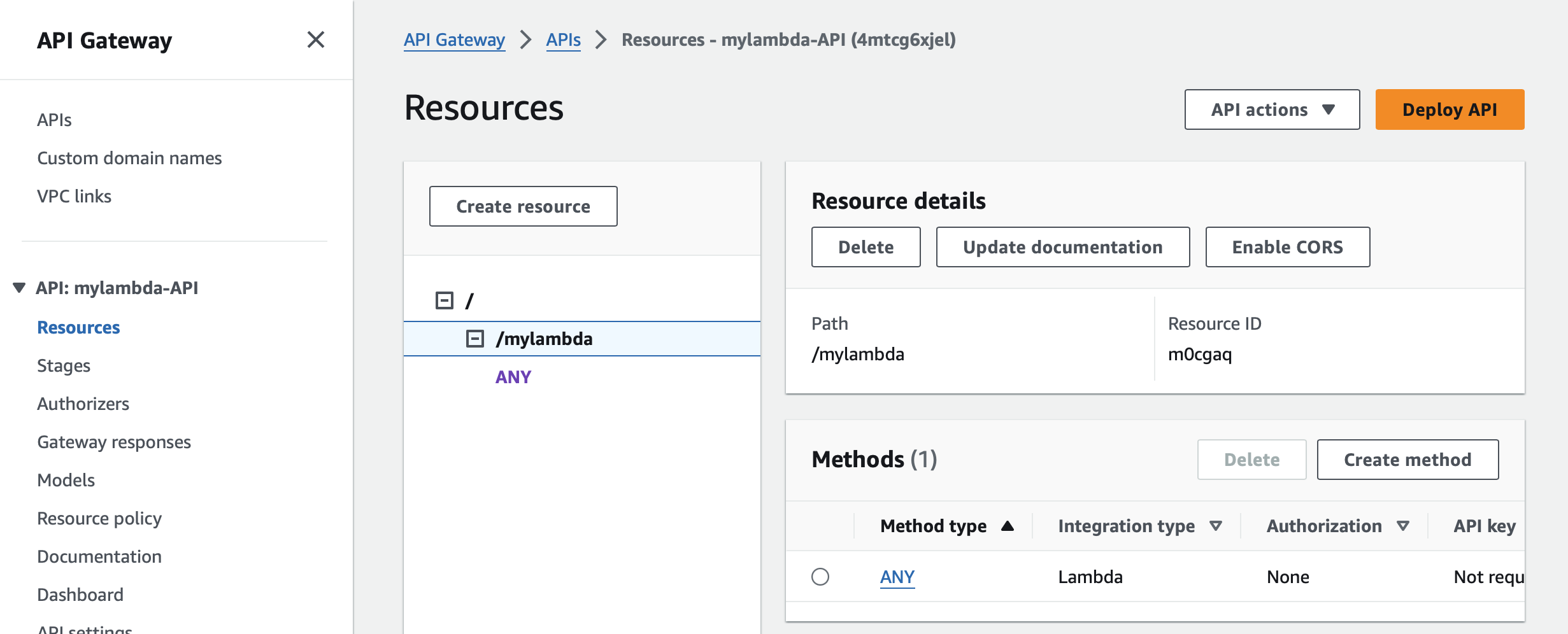Delete the /mylambda resource in Resource details
Screen dimensions: 1568x634
click(x=866, y=247)
